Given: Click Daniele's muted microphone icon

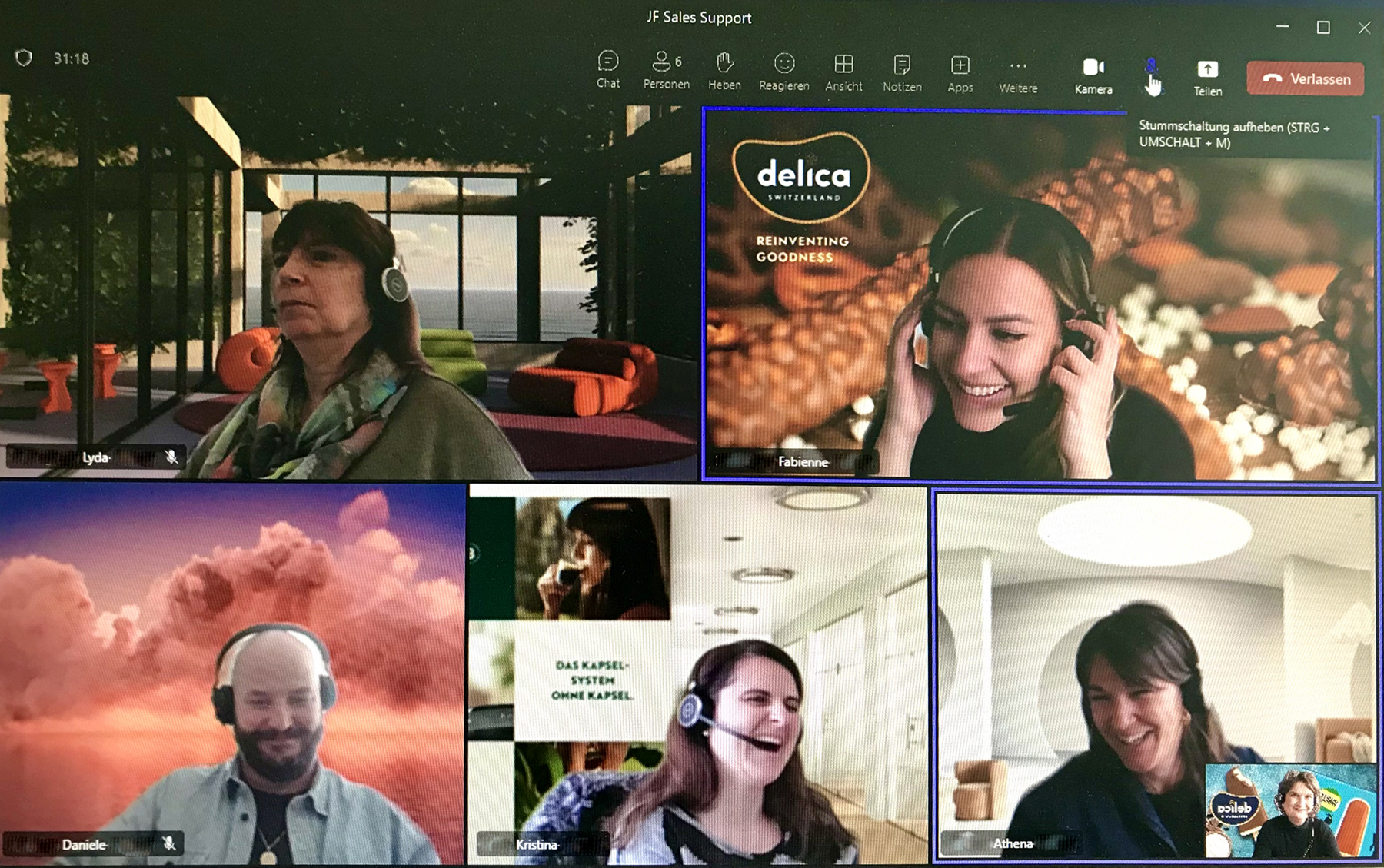Looking at the screenshot, I should point(169,843).
